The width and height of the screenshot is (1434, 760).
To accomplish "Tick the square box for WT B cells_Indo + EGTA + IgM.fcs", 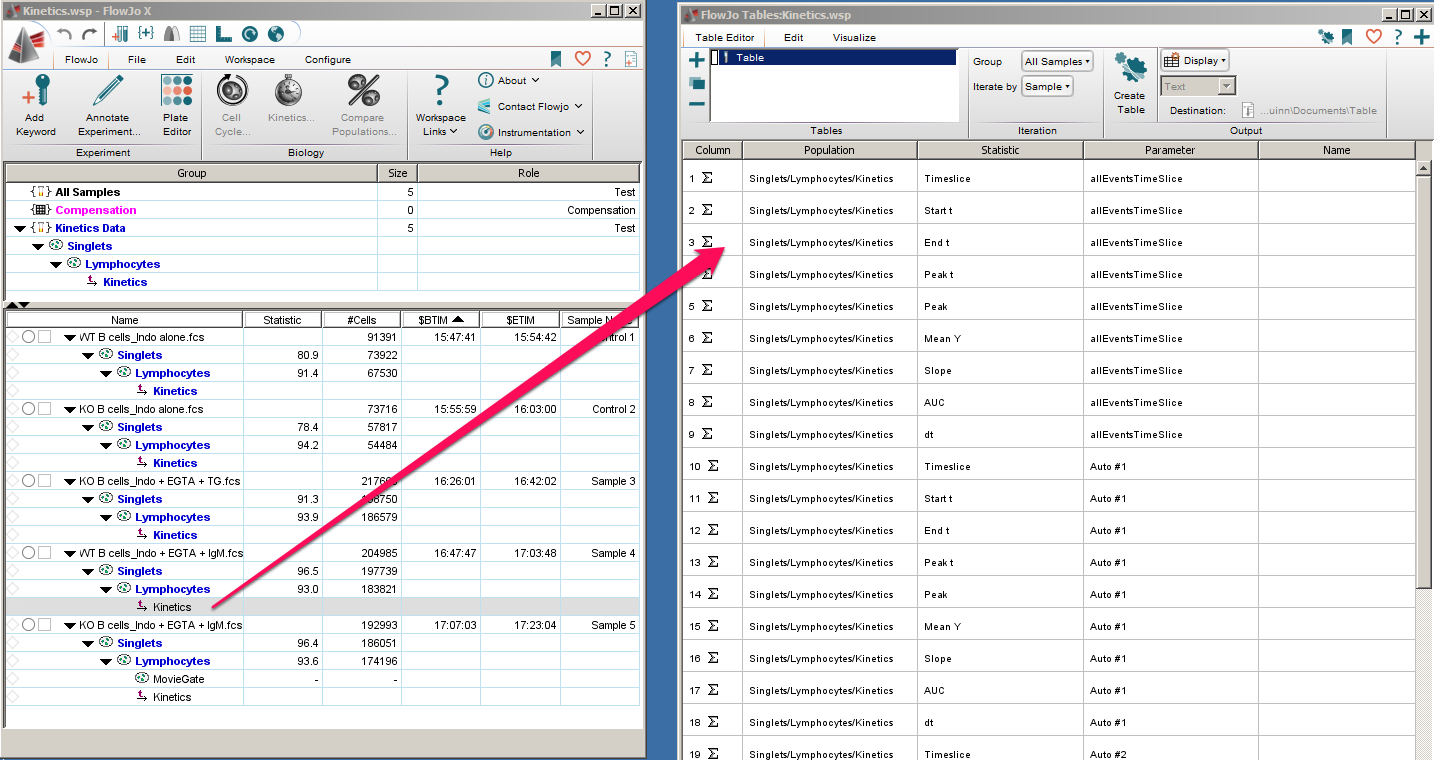I will [44, 553].
